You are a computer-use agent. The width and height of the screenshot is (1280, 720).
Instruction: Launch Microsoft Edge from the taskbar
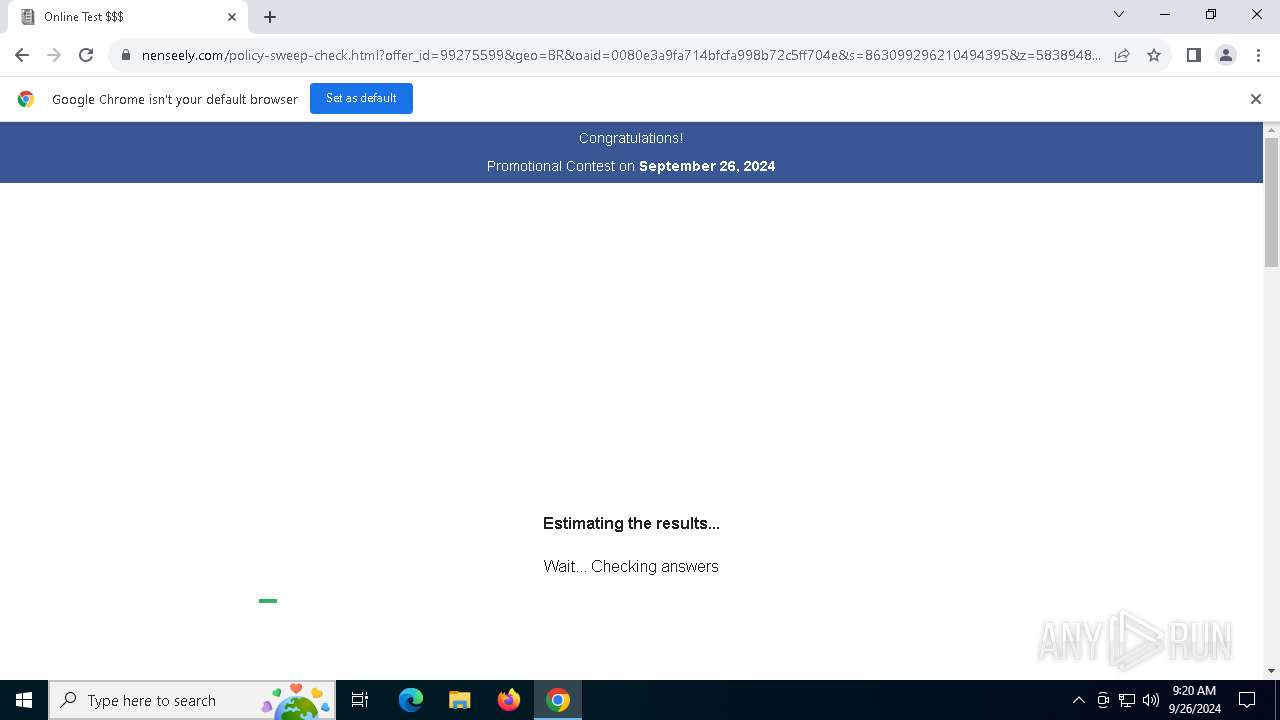pyautogui.click(x=411, y=700)
